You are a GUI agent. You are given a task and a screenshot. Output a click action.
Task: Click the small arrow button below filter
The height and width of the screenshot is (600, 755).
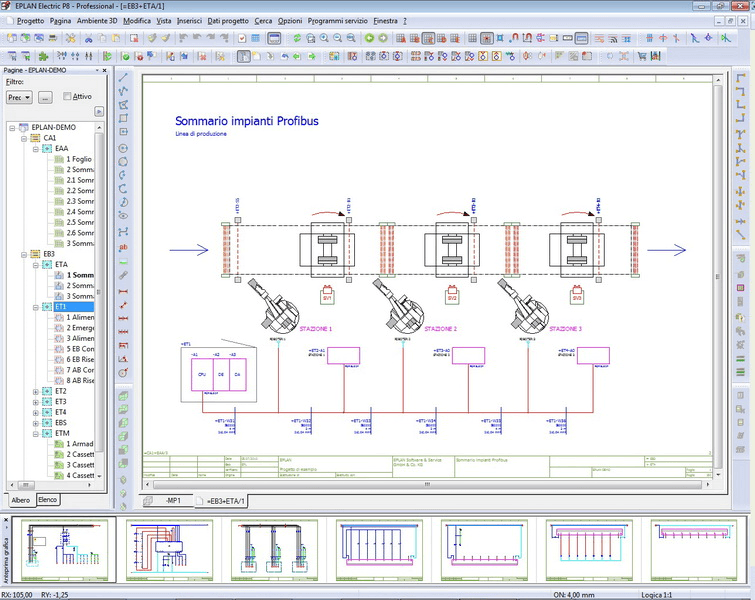tap(99, 112)
